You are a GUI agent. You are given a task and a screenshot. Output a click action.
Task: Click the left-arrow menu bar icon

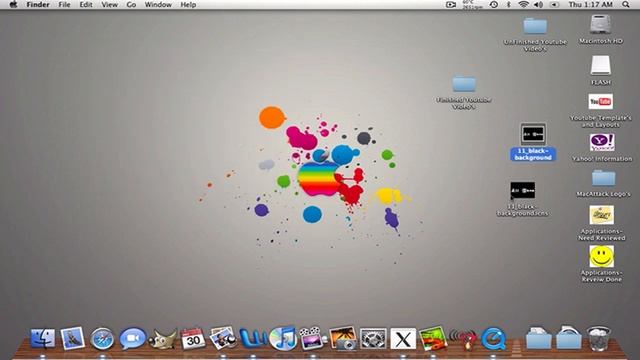(554, 4)
